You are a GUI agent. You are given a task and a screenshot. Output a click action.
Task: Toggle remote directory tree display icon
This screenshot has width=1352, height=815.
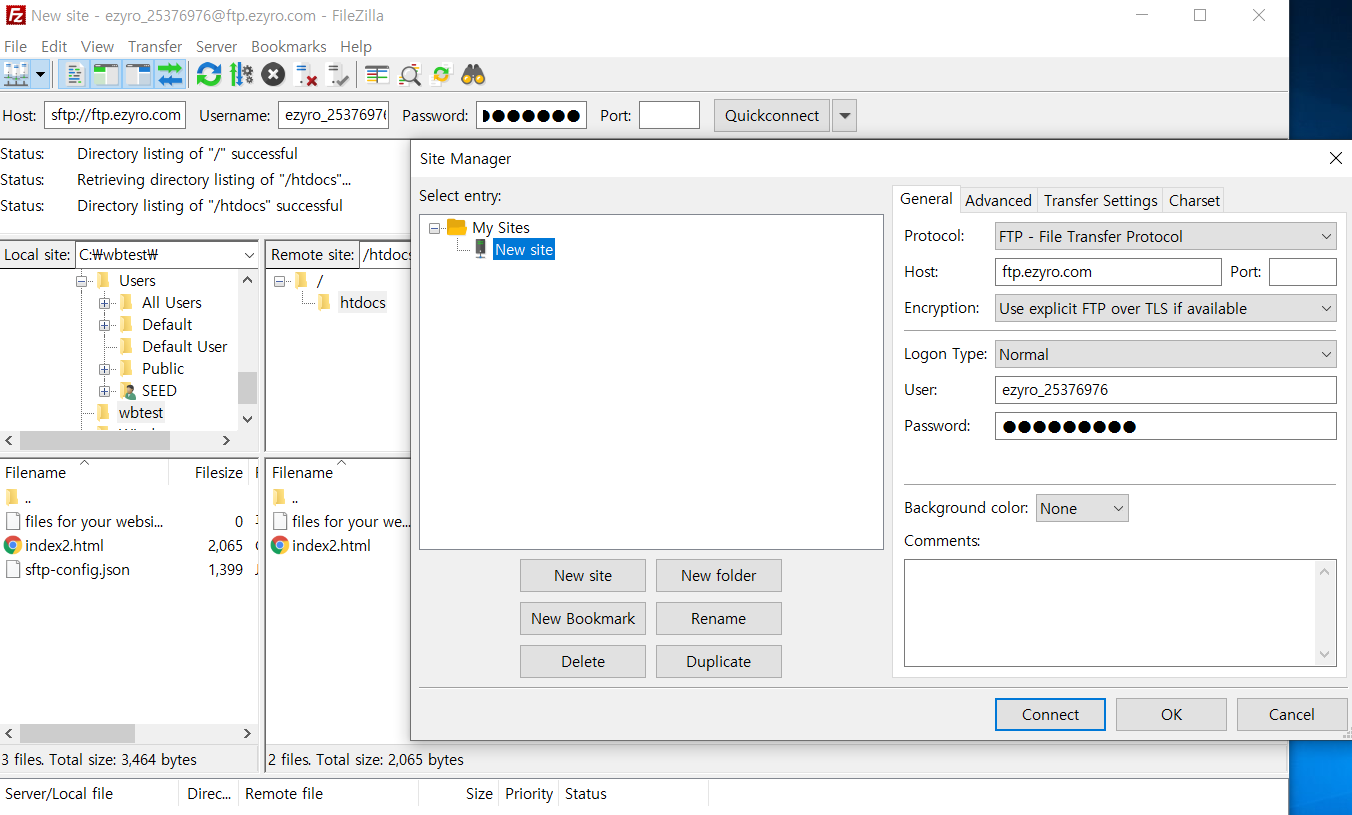click(138, 74)
